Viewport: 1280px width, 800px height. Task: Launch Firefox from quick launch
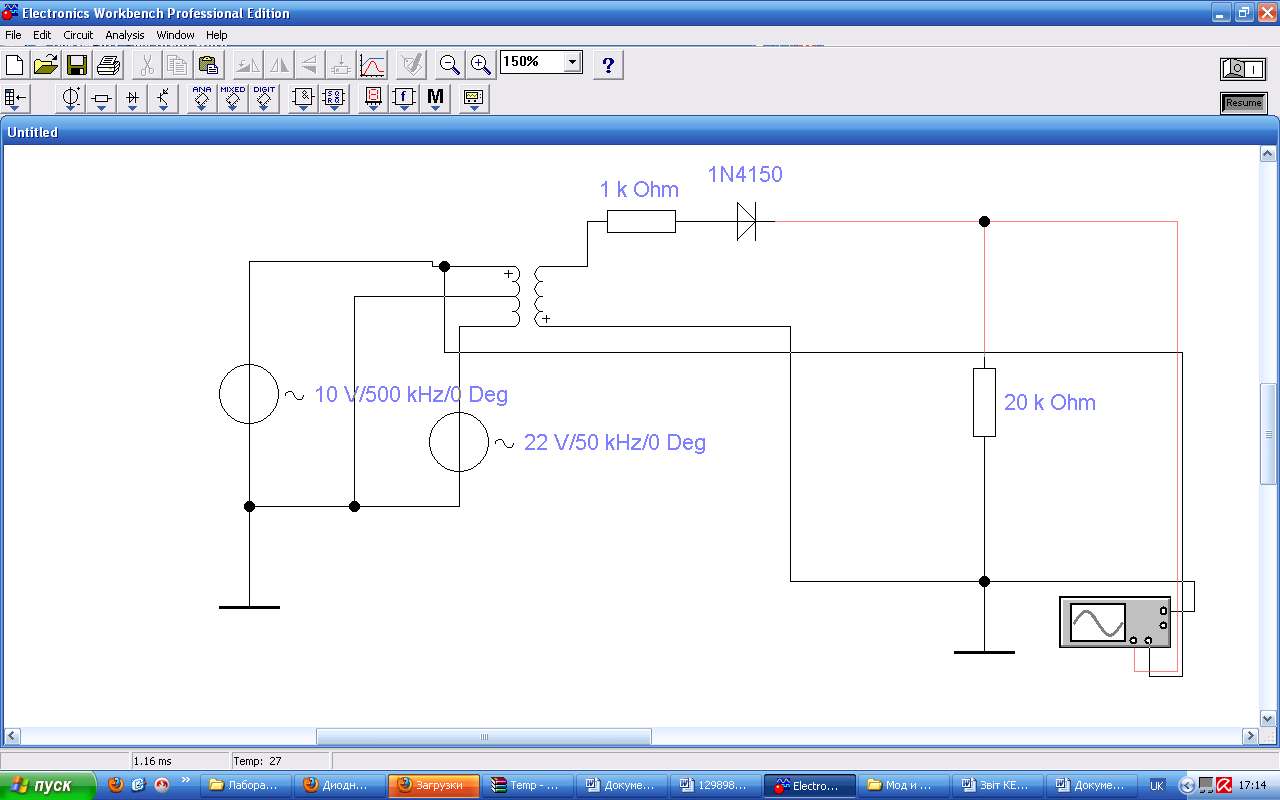coord(116,785)
